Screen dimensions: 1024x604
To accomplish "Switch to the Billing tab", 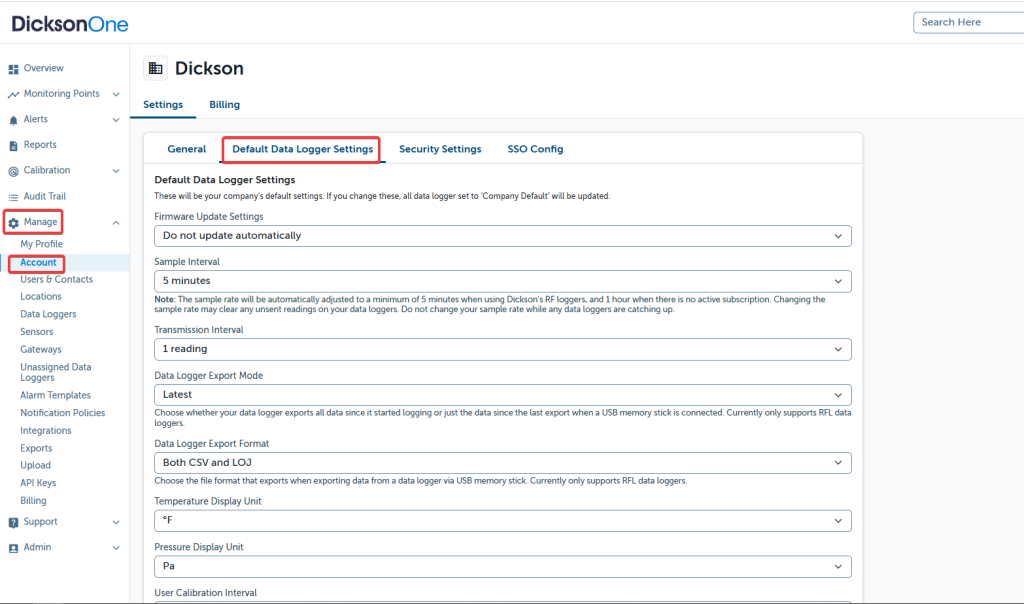I will (x=224, y=104).
